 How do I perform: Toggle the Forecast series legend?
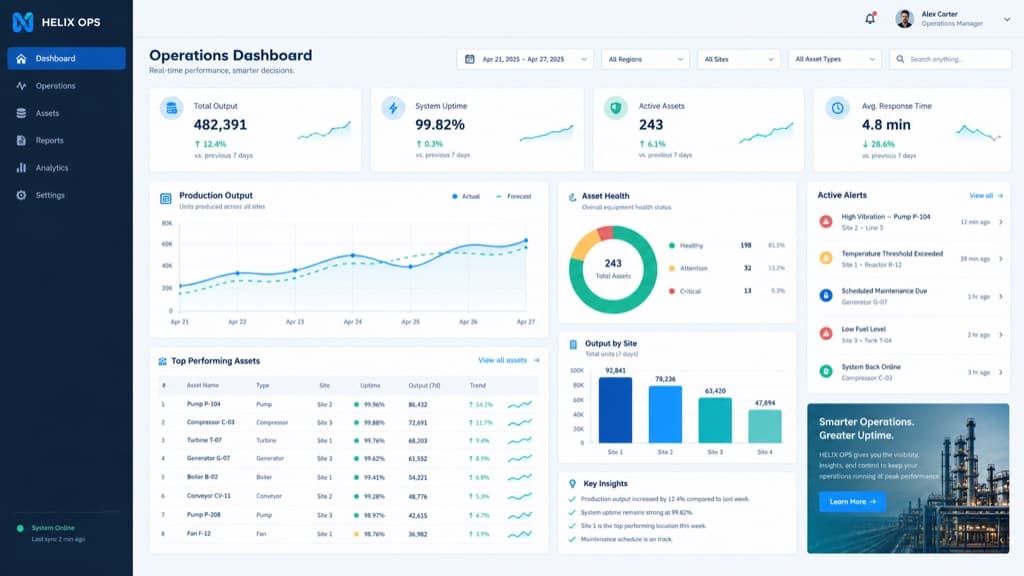click(x=514, y=197)
